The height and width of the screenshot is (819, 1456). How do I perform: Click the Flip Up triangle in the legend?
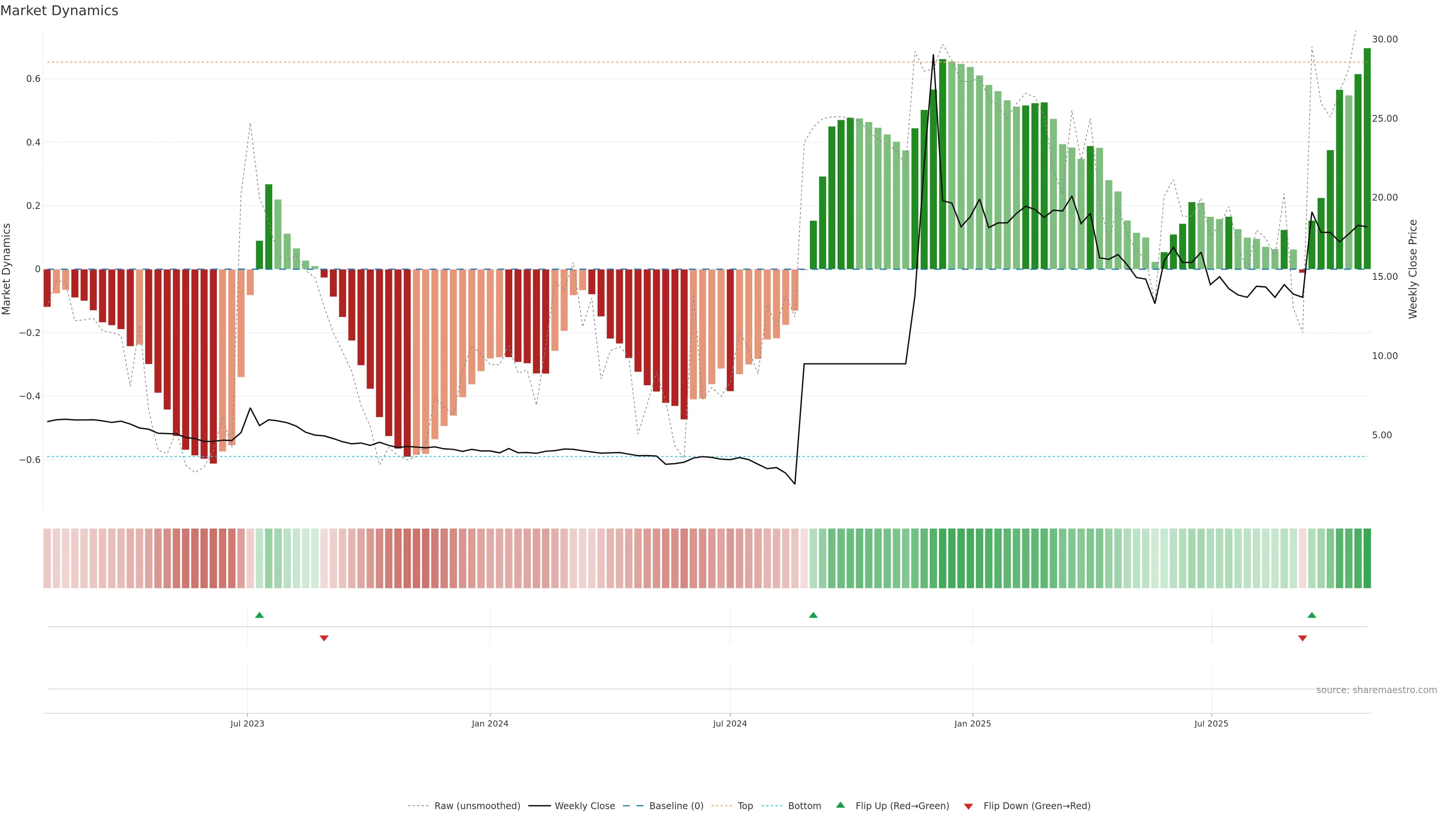(x=841, y=805)
